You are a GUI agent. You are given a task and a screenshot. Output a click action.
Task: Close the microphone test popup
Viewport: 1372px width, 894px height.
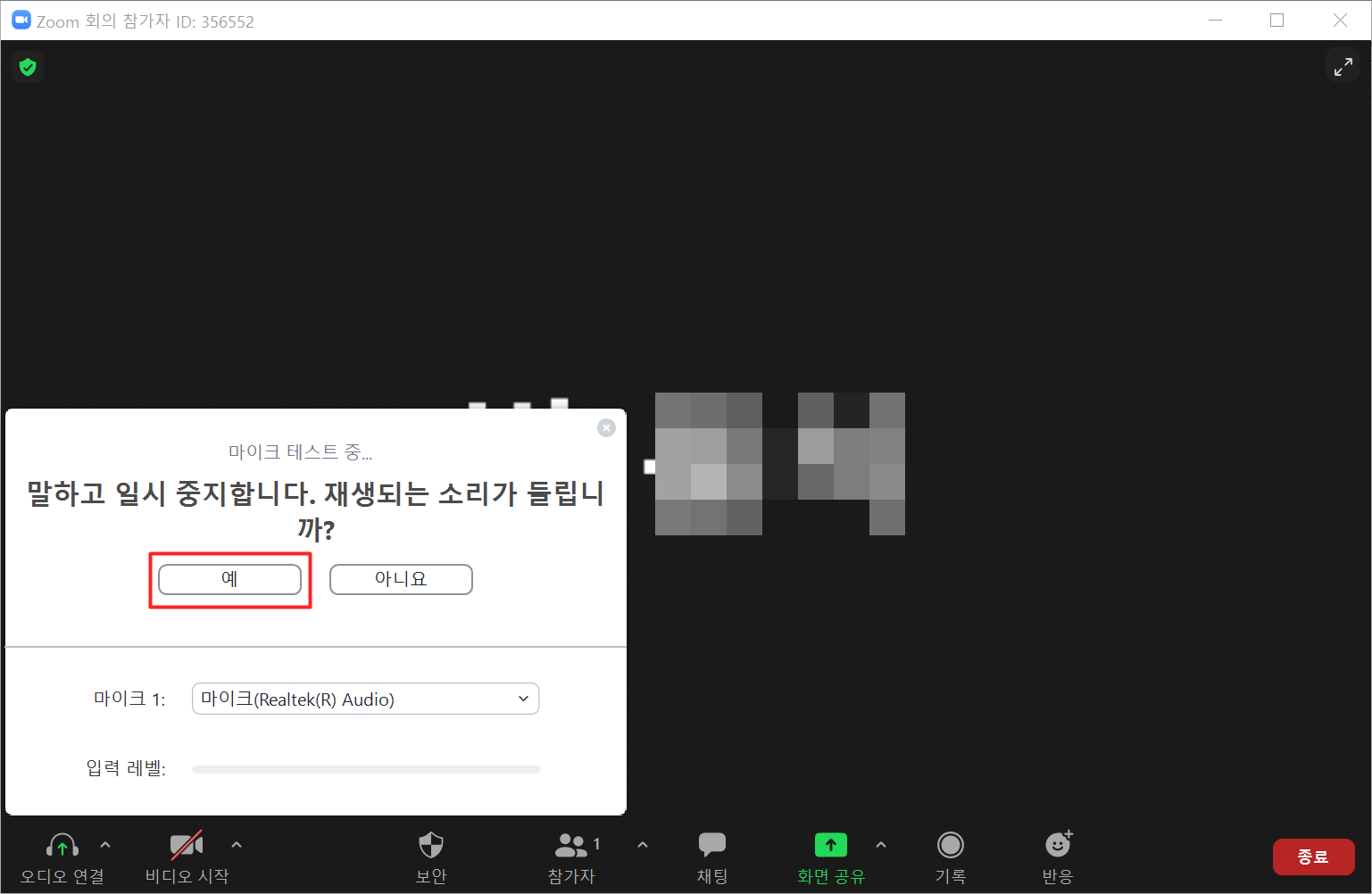point(606,428)
